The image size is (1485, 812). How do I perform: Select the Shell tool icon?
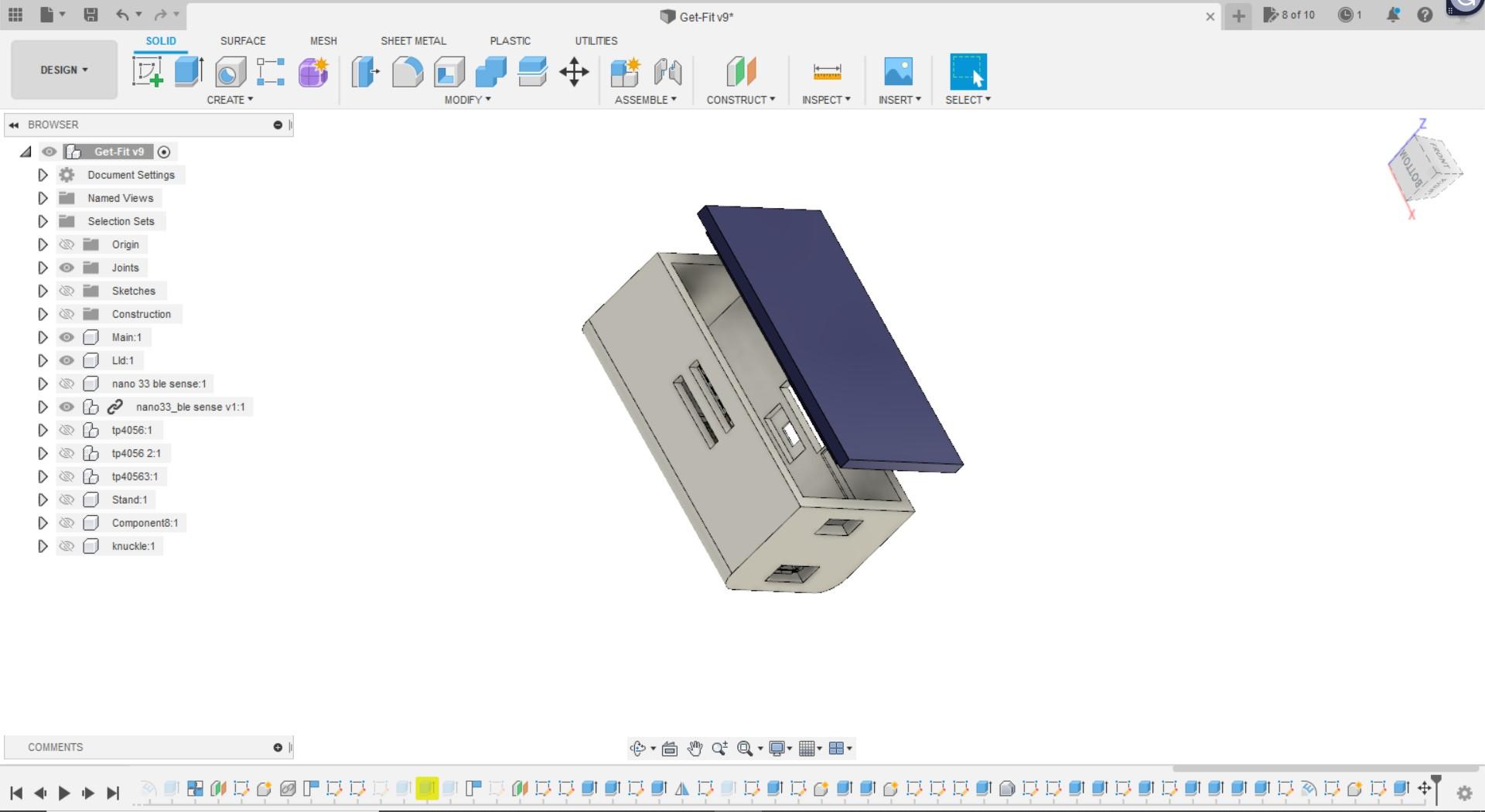(x=449, y=72)
